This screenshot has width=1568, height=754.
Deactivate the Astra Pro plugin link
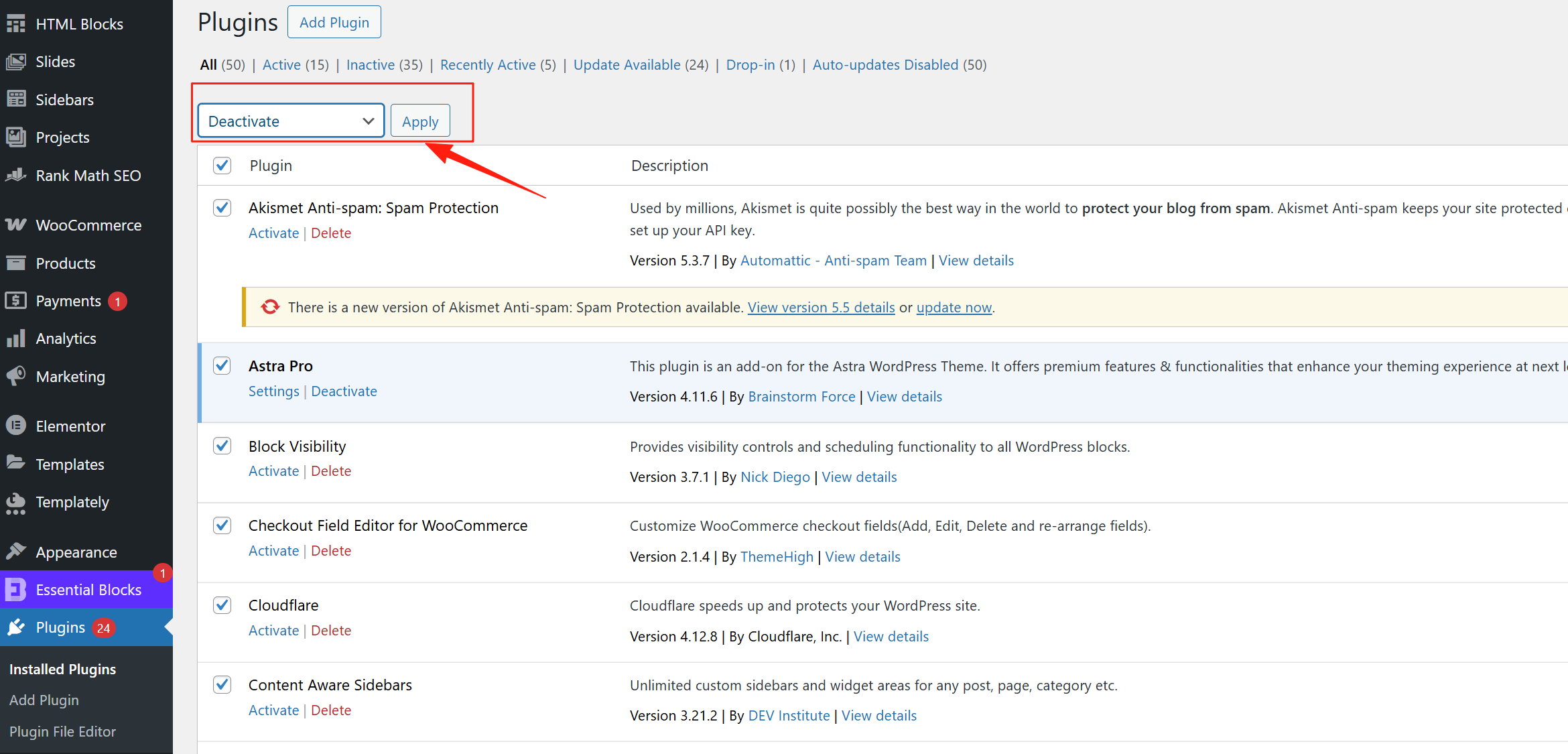[344, 391]
